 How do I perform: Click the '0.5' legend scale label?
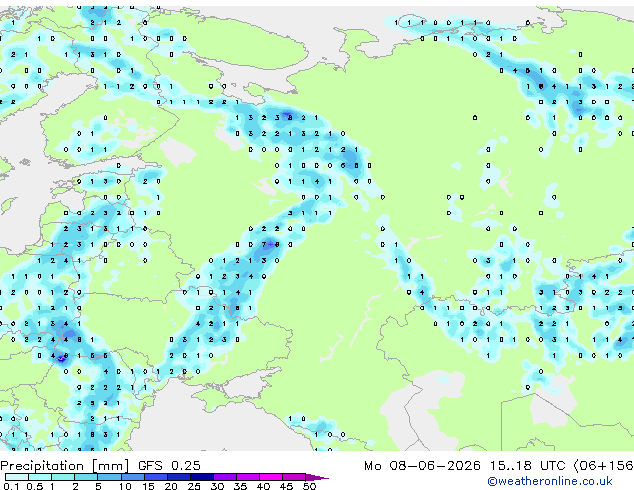point(35,486)
